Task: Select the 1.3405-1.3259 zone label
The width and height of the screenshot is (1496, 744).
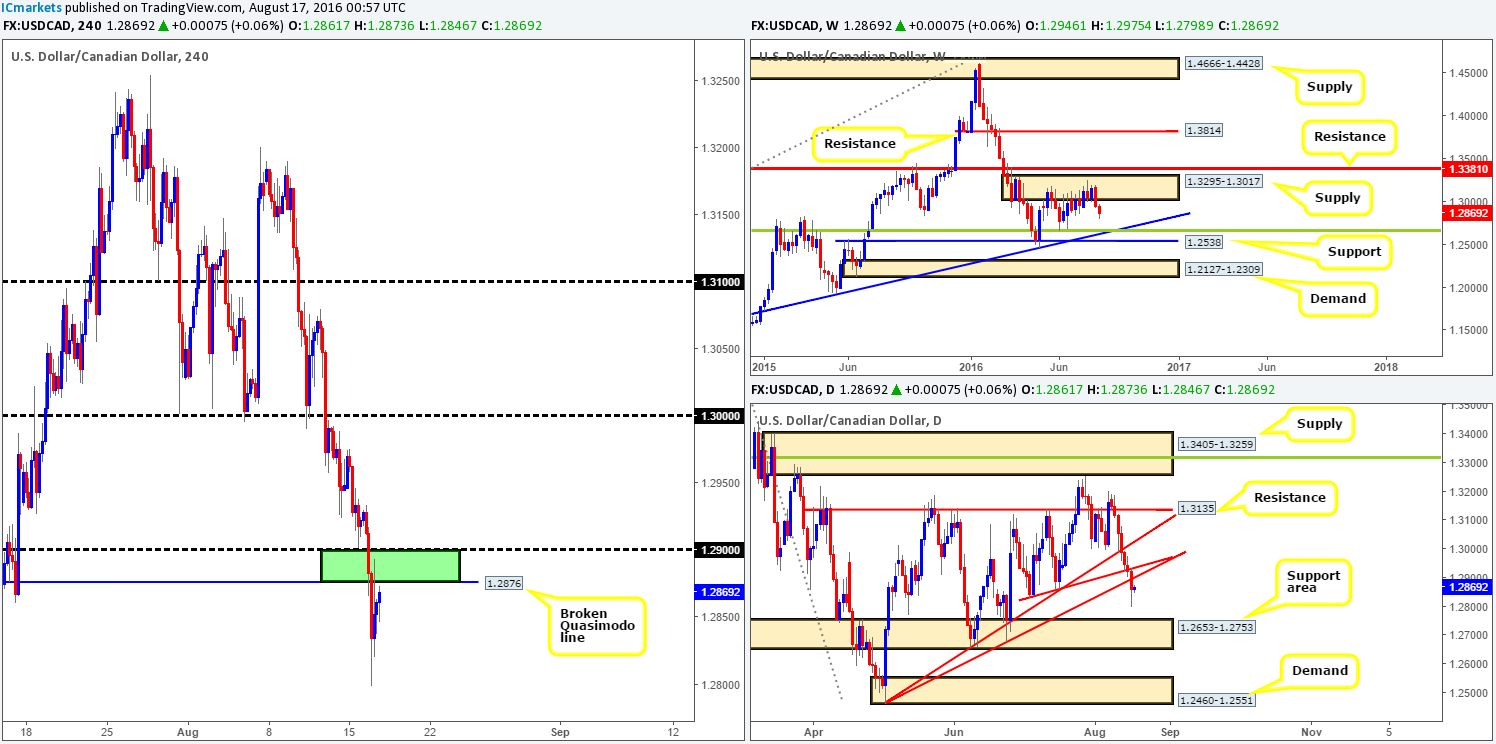Action: point(1215,443)
